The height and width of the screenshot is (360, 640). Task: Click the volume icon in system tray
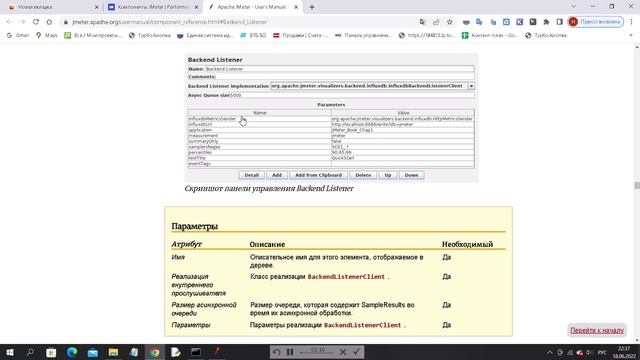(589, 352)
